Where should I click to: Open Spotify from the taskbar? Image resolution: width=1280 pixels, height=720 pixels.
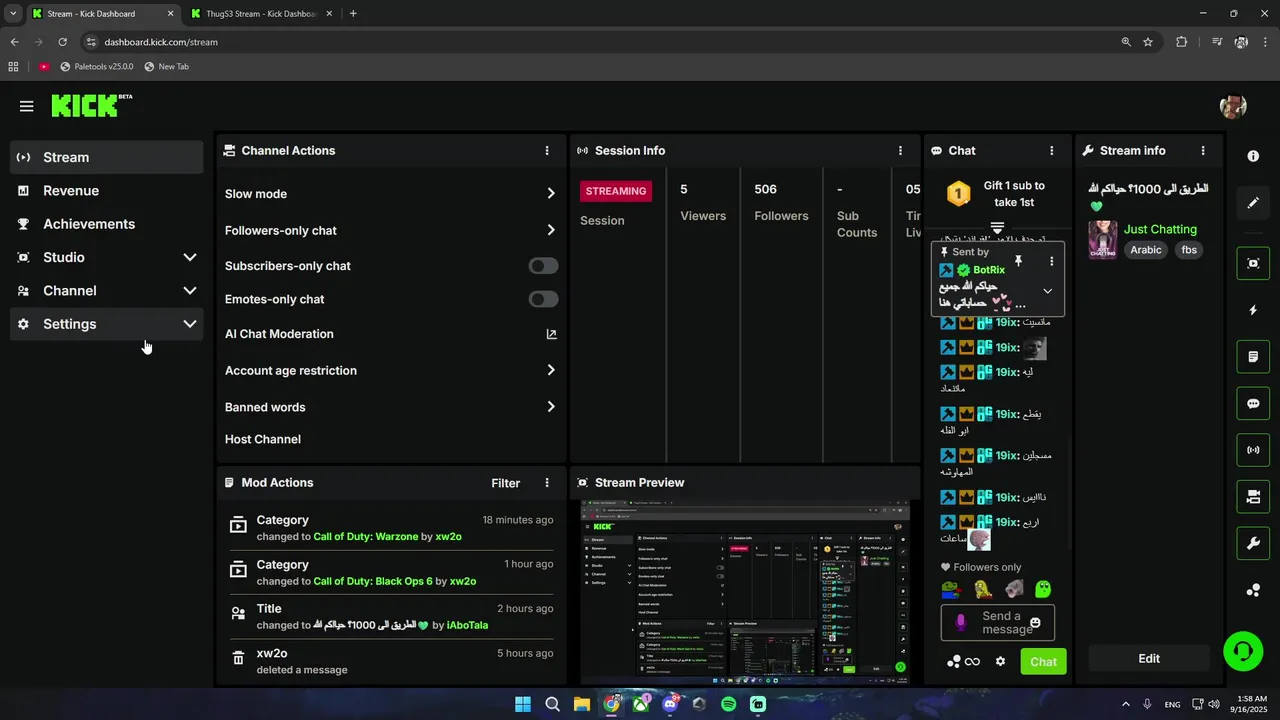pos(728,704)
